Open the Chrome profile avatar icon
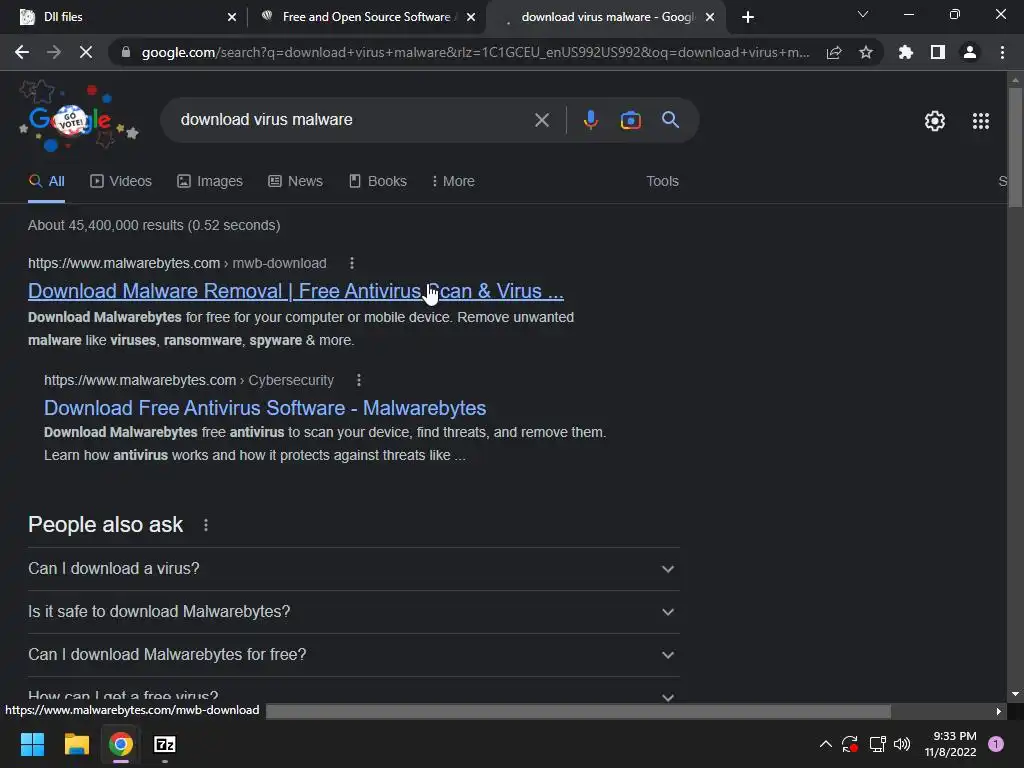Screen dimensions: 1024x768 (x=970, y=52)
